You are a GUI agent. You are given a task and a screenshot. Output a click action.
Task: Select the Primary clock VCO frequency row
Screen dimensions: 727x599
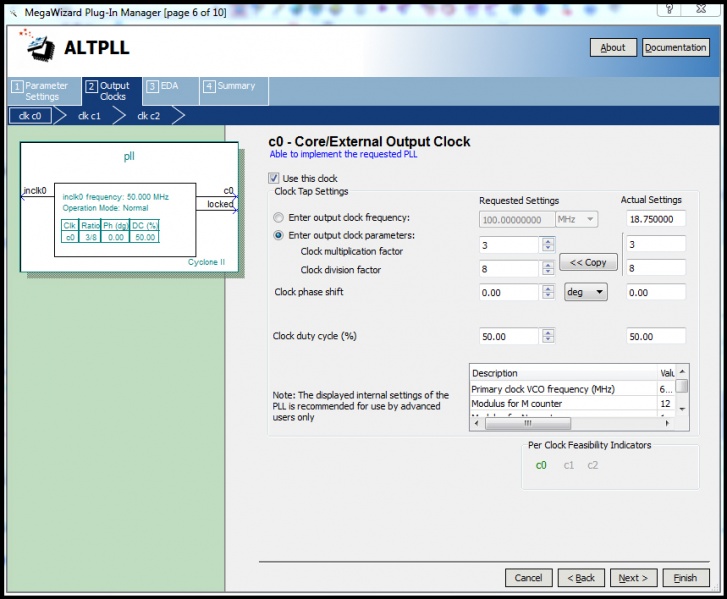coord(573,389)
